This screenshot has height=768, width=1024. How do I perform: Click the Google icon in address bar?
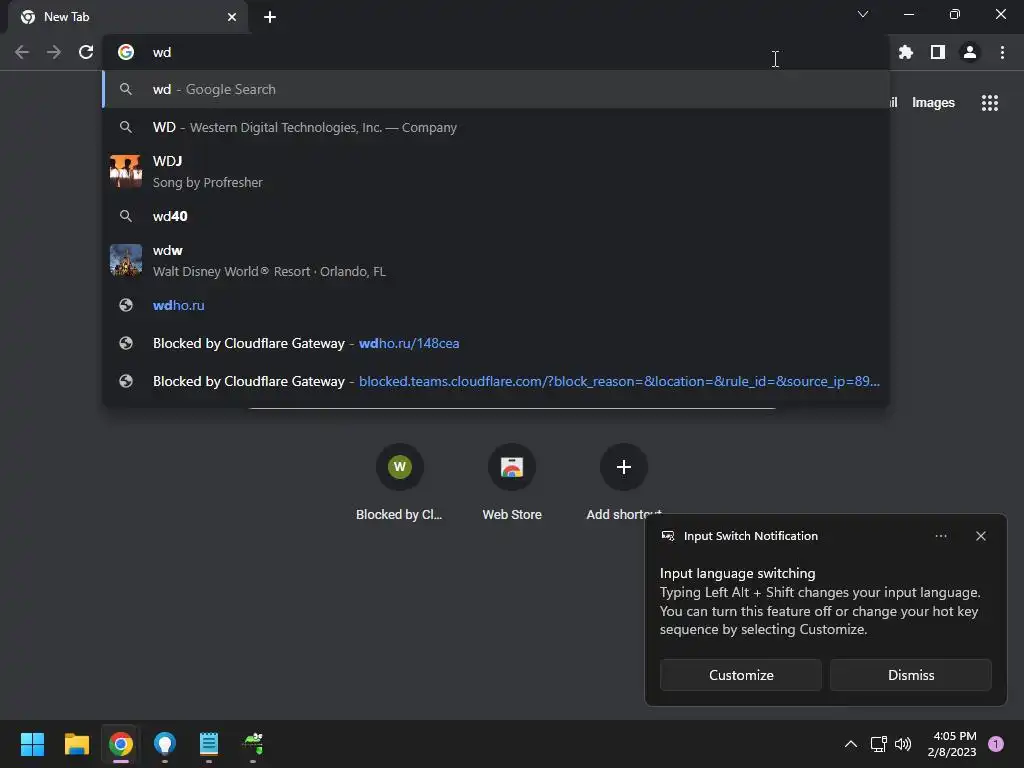pyautogui.click(x=126, y=52)
